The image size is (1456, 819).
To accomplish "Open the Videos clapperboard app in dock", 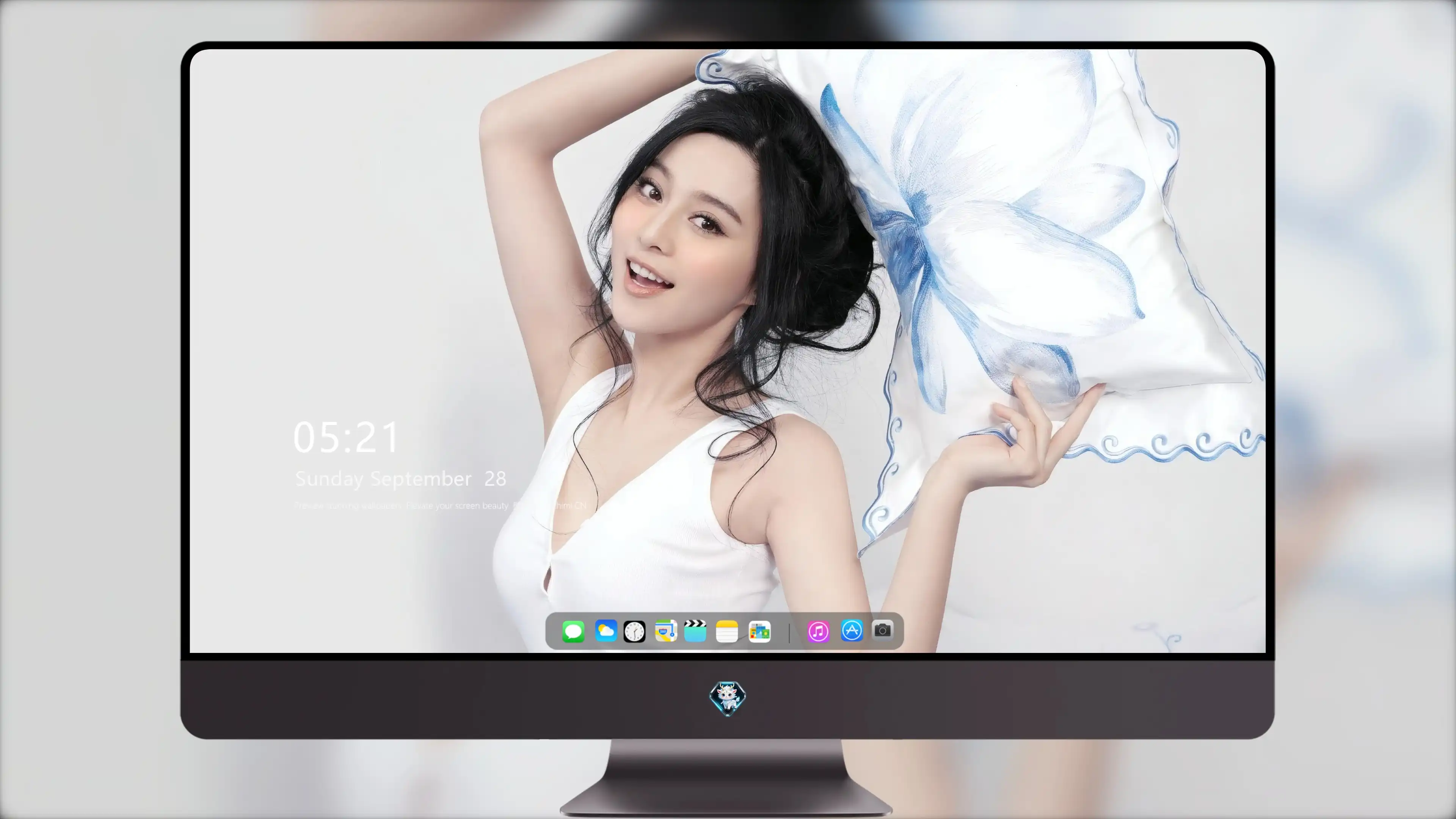I will click(x=695, y=631).
